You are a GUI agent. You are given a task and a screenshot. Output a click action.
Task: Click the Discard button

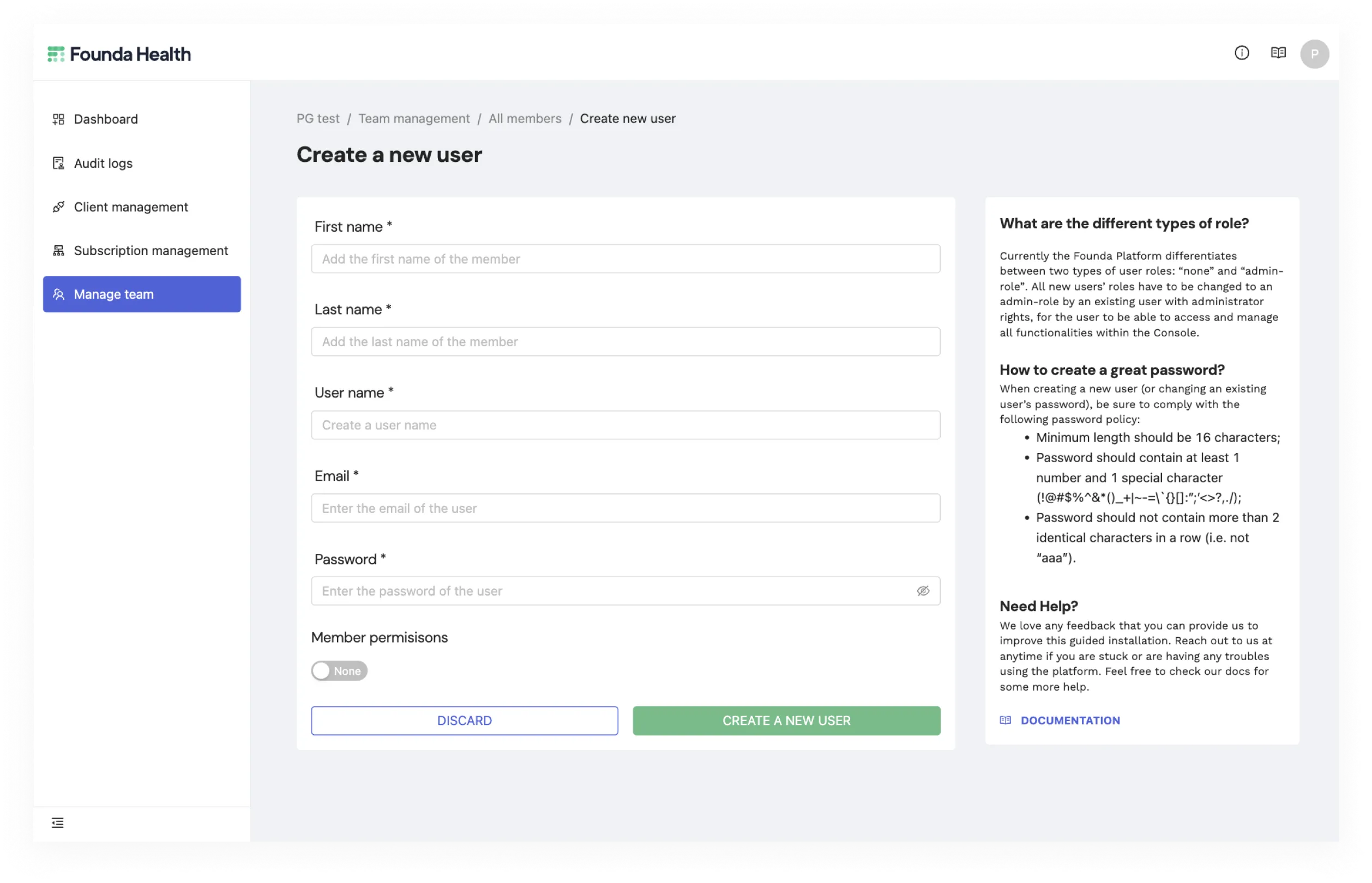tap(464, 721)
